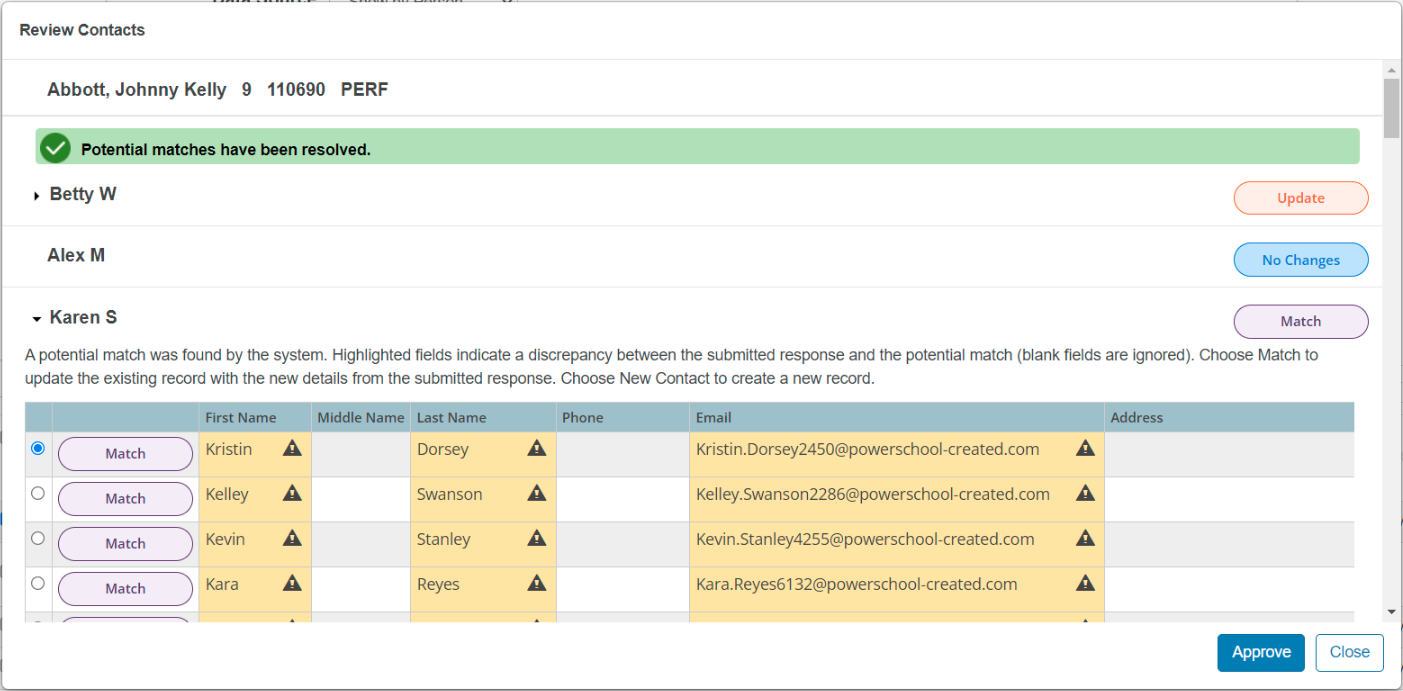Click the Approve button

point(1260,652)
